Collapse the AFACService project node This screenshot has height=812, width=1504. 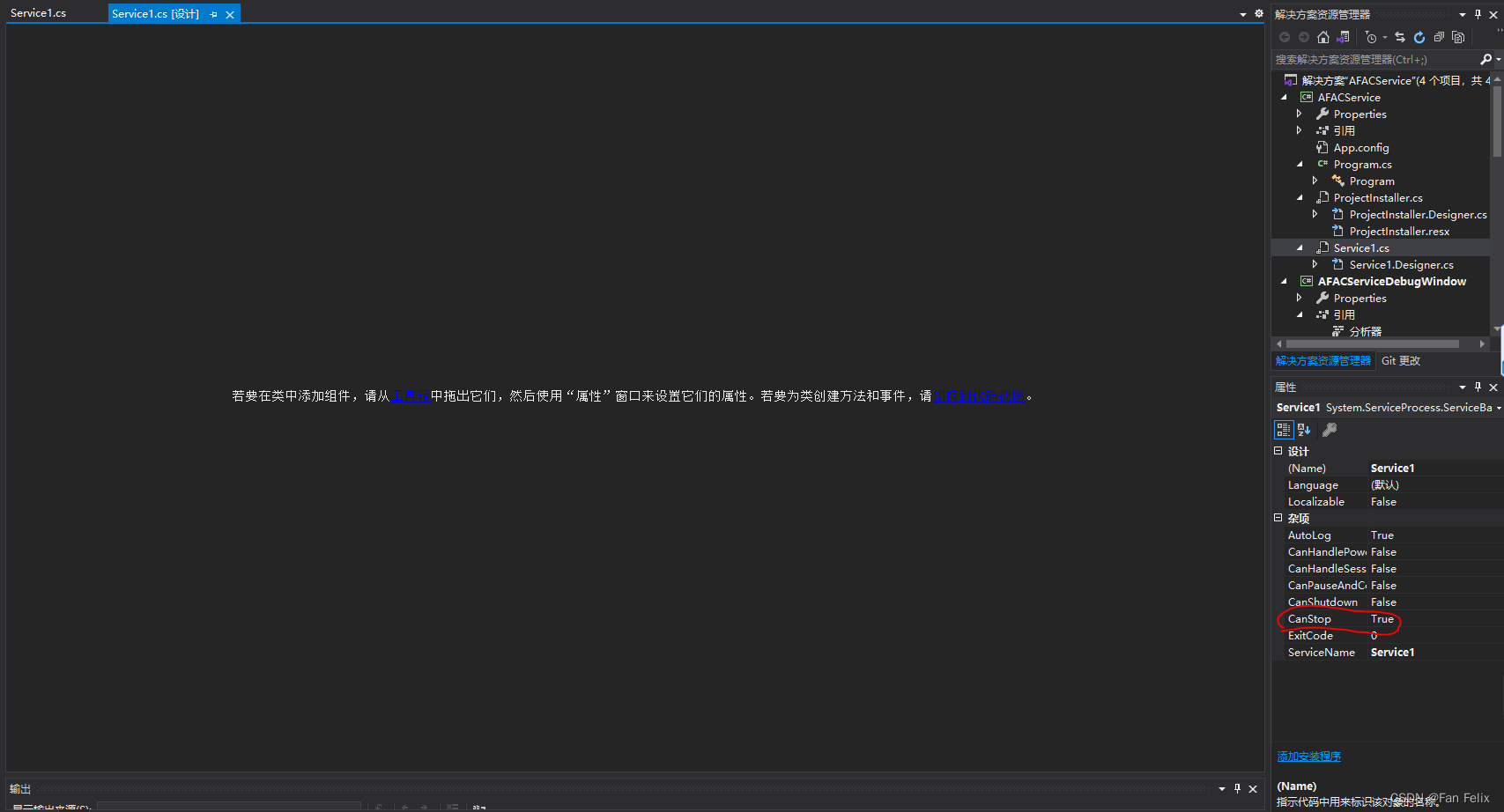1284,98
